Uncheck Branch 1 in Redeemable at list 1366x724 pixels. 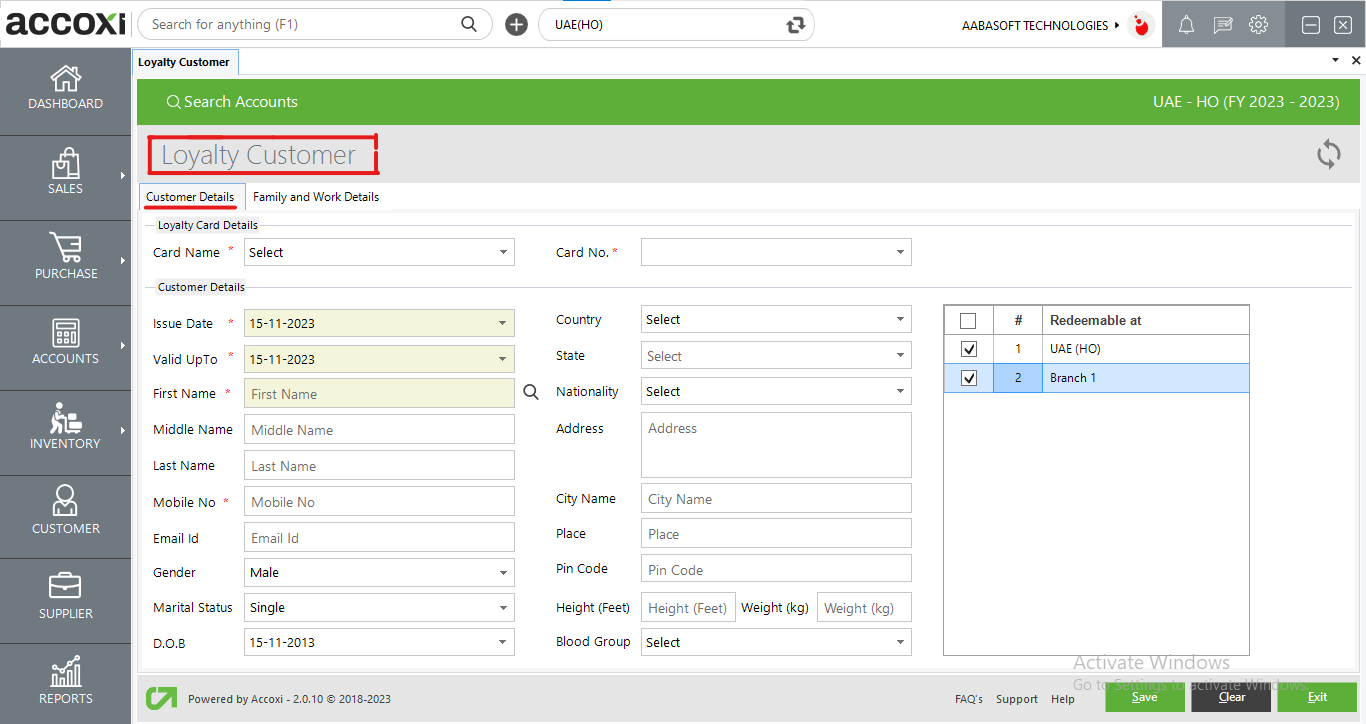(968, 377)
